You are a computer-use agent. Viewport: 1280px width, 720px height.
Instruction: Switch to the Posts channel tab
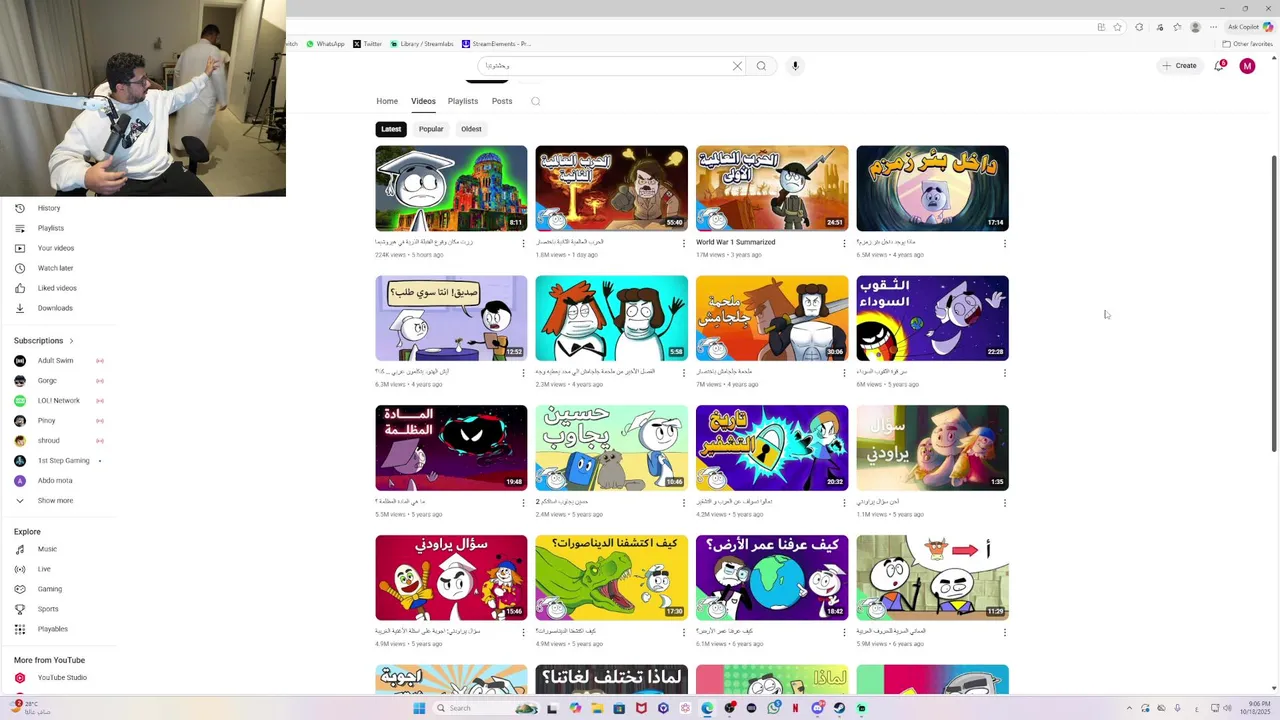click(x=502, y=101)
